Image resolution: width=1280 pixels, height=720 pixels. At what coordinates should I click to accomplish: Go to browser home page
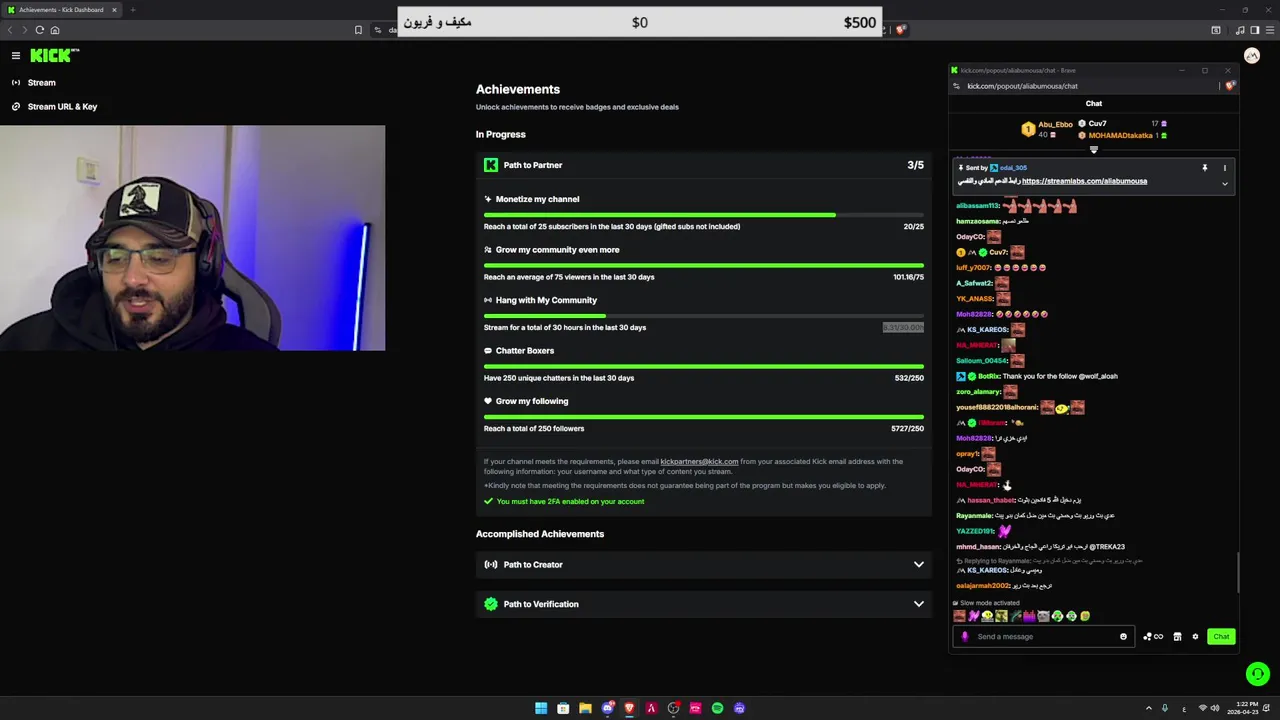tap(55, 30)
